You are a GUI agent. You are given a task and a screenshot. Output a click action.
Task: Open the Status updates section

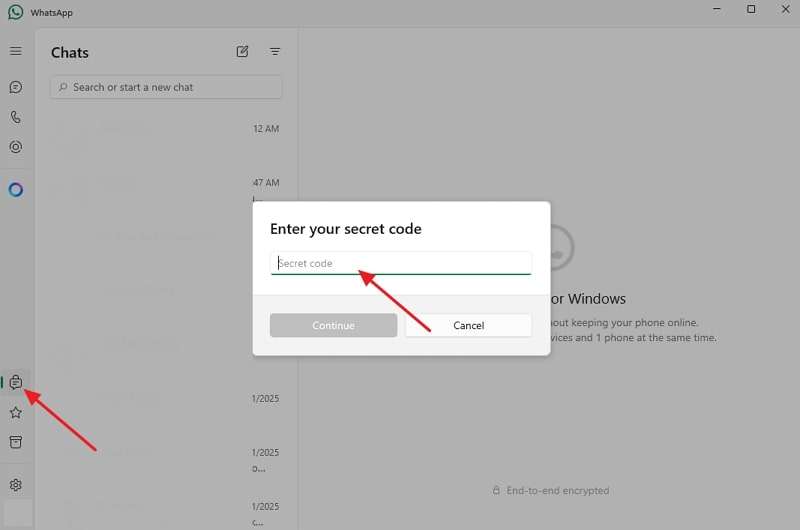pos(15,147)
